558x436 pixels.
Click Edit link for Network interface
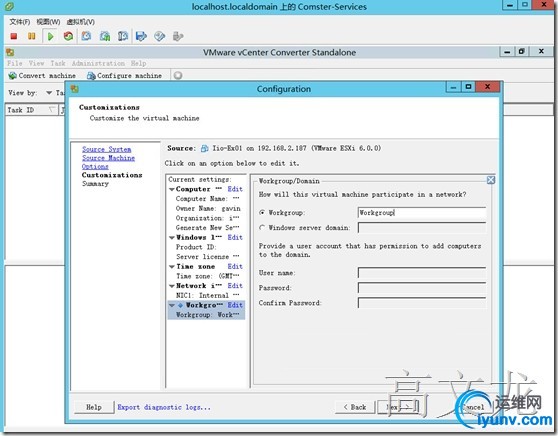coord(235,286)
